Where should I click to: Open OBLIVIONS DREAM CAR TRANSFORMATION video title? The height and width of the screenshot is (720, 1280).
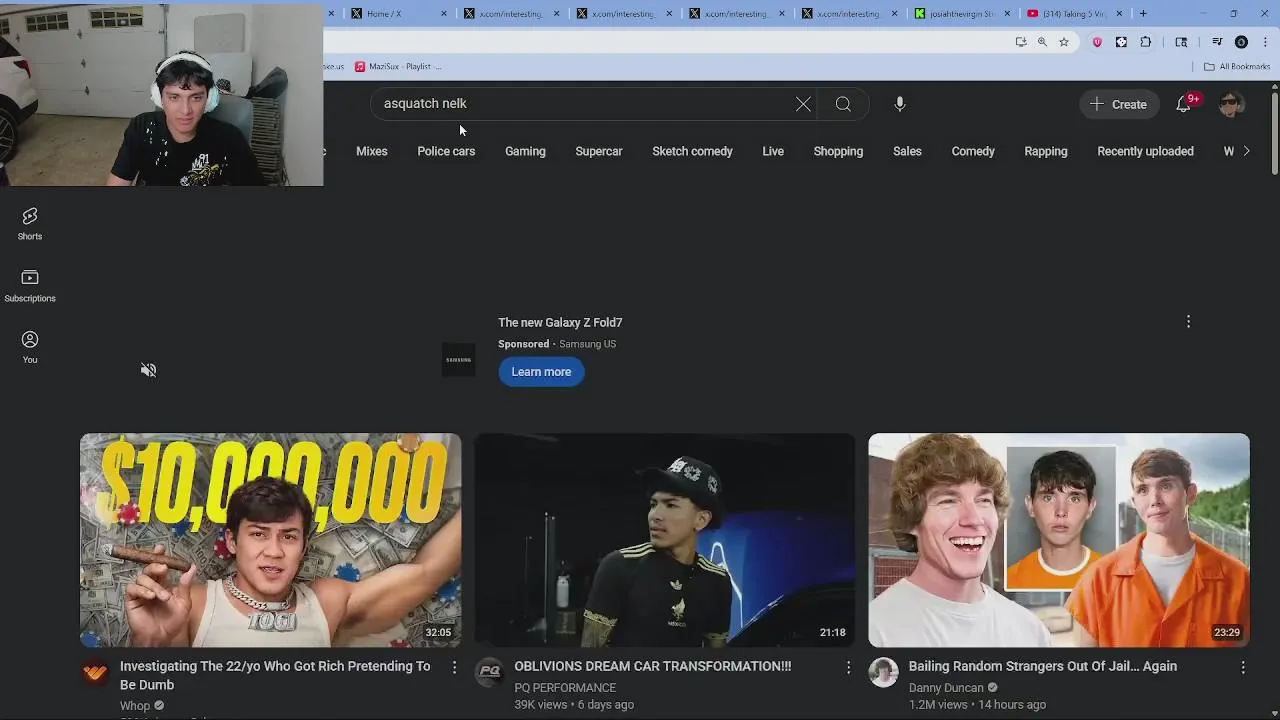point(653,666)
